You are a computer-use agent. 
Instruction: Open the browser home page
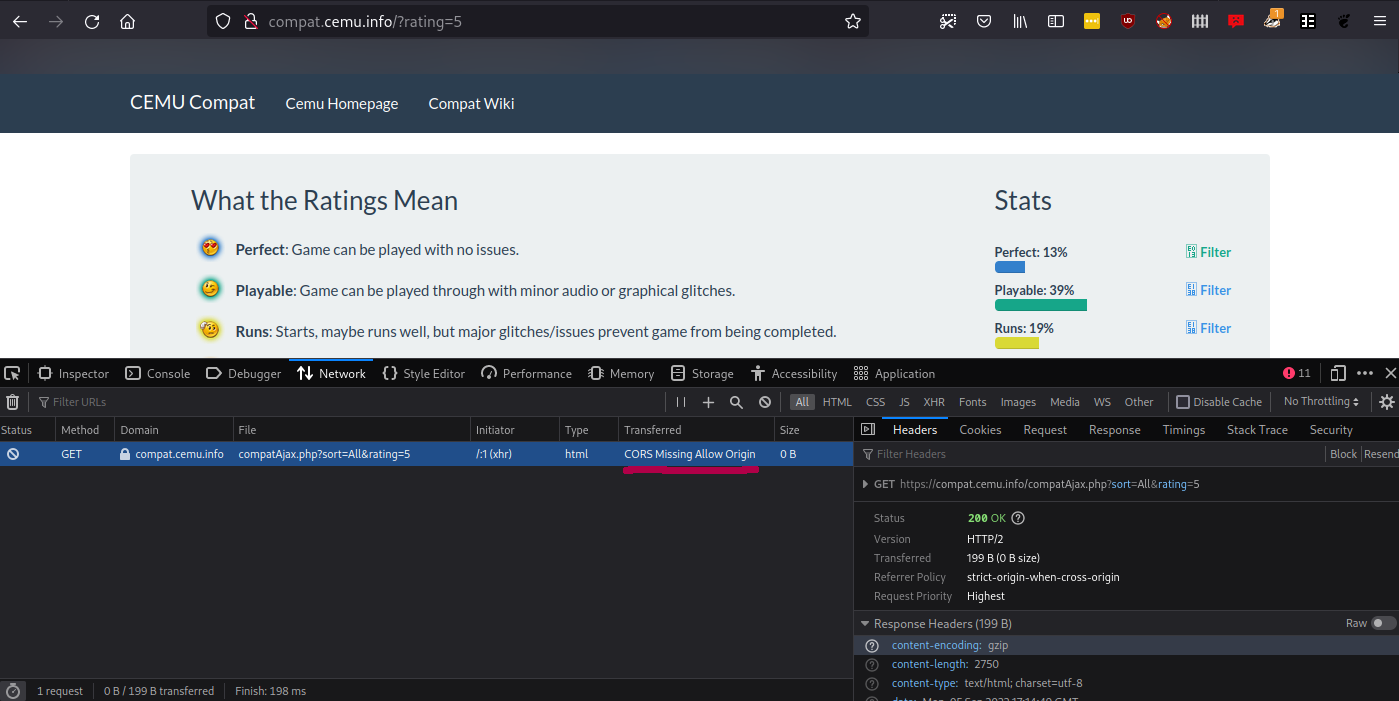127,21
